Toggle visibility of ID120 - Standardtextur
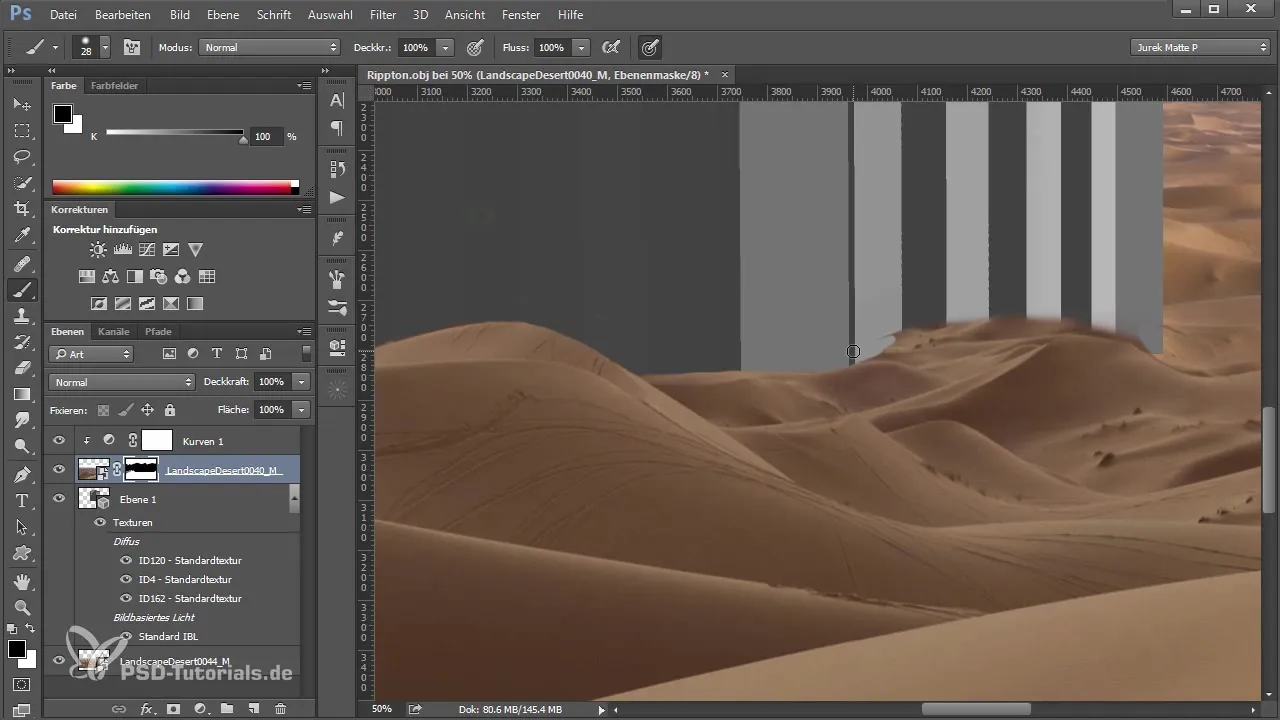Viewport: 1280px width, 720px height. tap(126, 560)
